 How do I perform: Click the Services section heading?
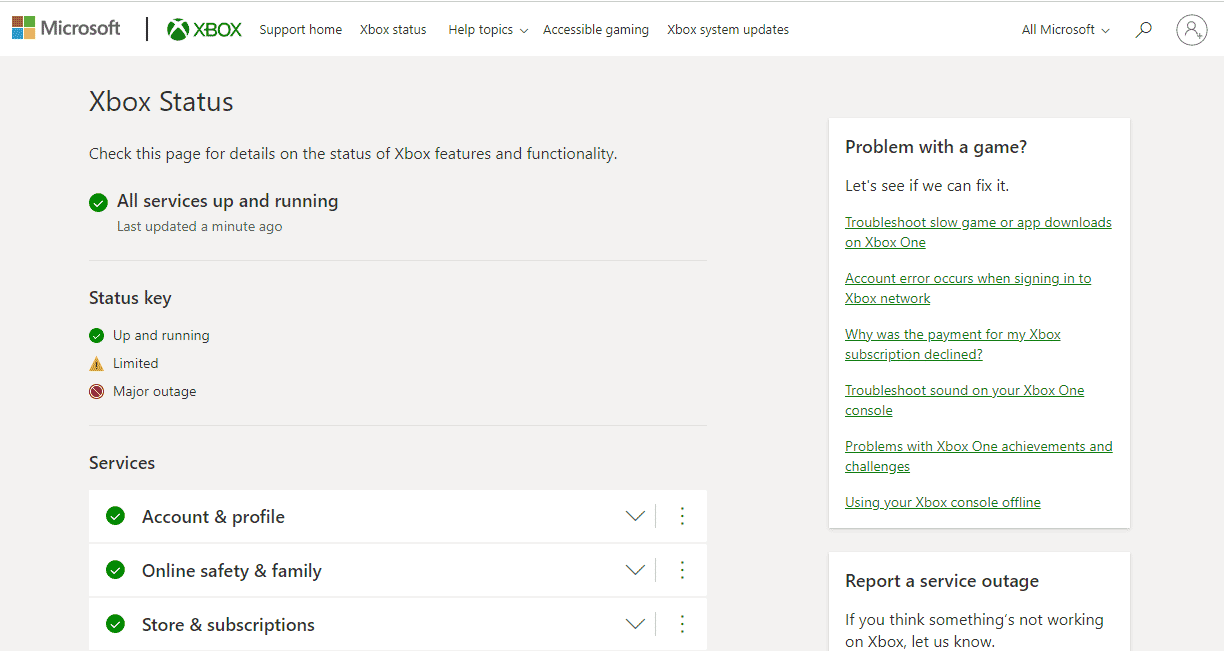[x=122, y=463]
